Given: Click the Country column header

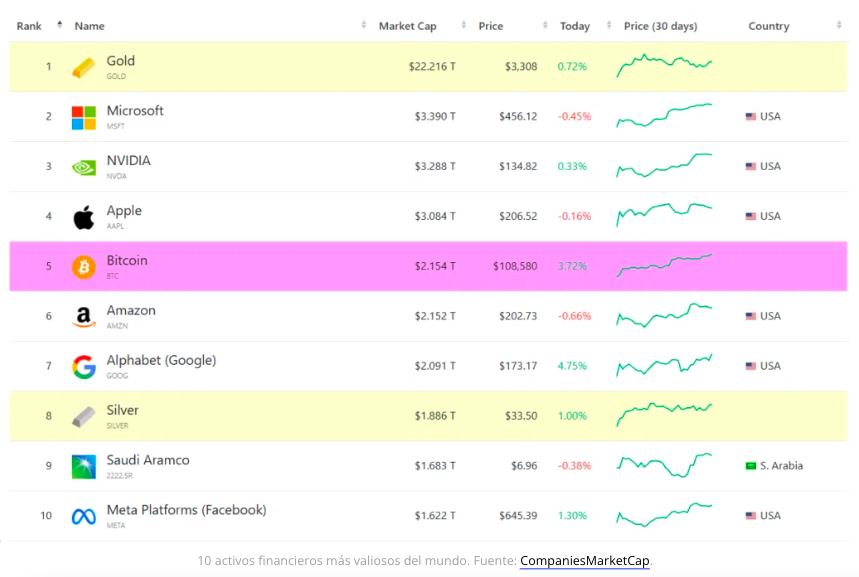Looking at the screenshot, I should click(x=768, y=26).
